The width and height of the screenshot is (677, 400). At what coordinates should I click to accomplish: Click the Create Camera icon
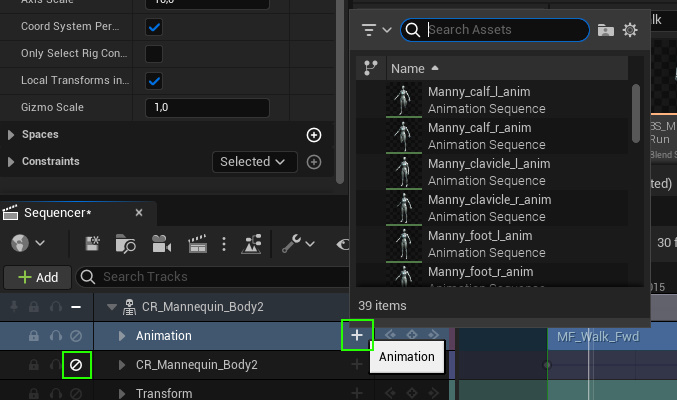[161, 244]
